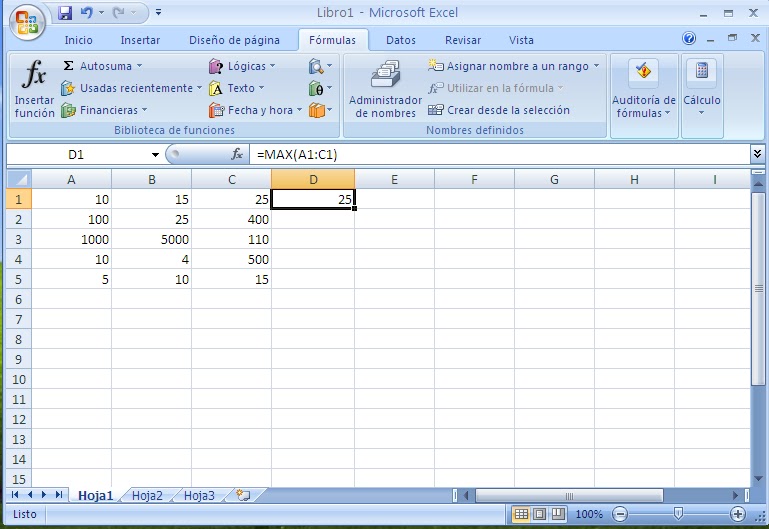The height and width of the screenshot is (529, 769).
Task: Open the Texto functions library
Action: (236, 88)
